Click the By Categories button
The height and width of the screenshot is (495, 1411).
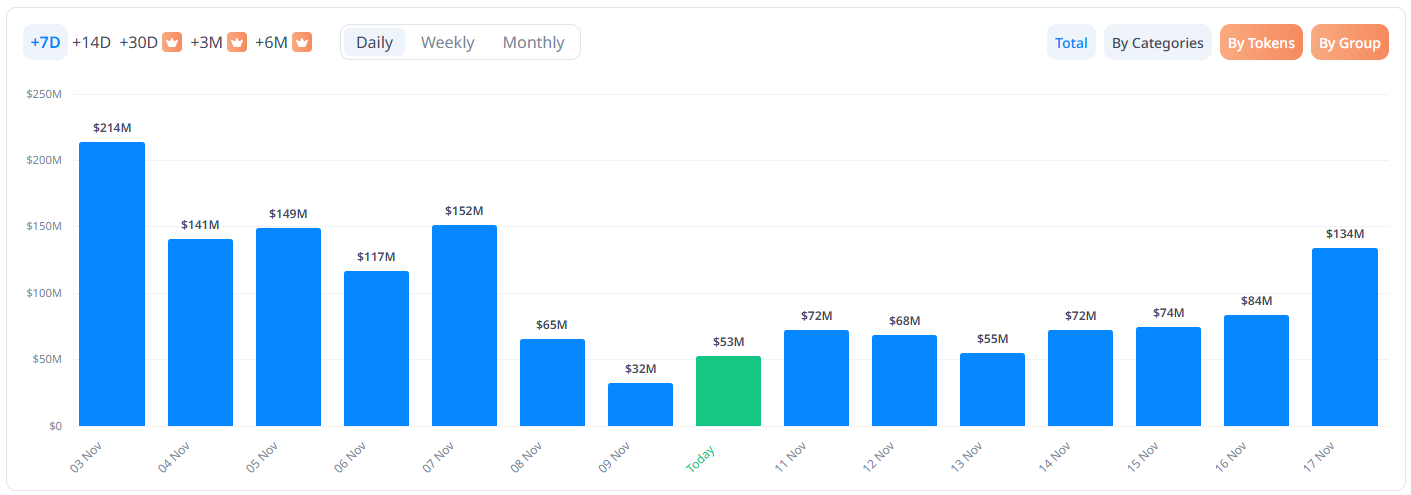coord(1157,43)
